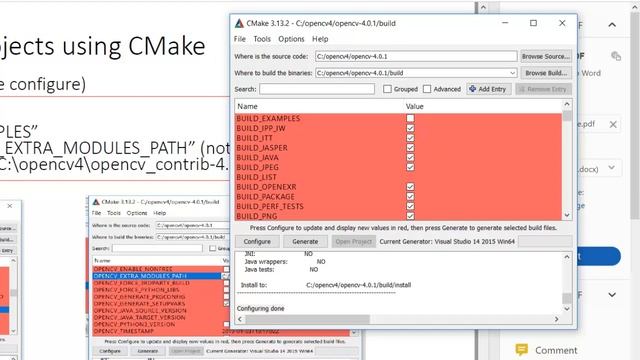Select the BUILD_JASPER row name
This screenshot has height=360, width=640.
[262, 148]
